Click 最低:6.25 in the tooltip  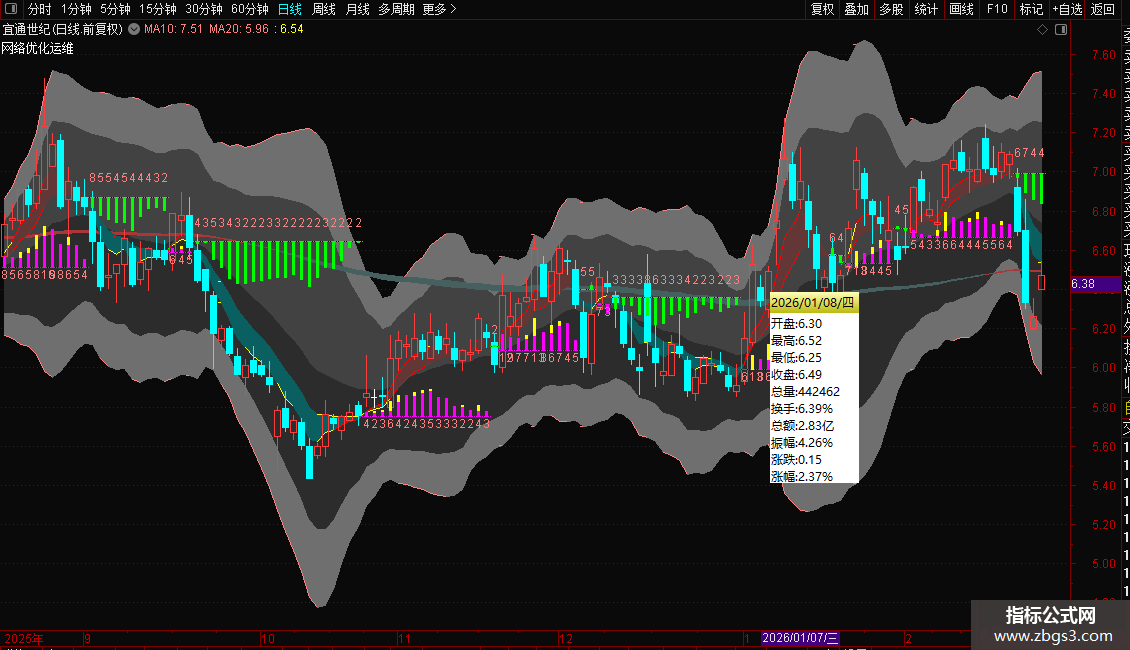click(x=796, y=357)
